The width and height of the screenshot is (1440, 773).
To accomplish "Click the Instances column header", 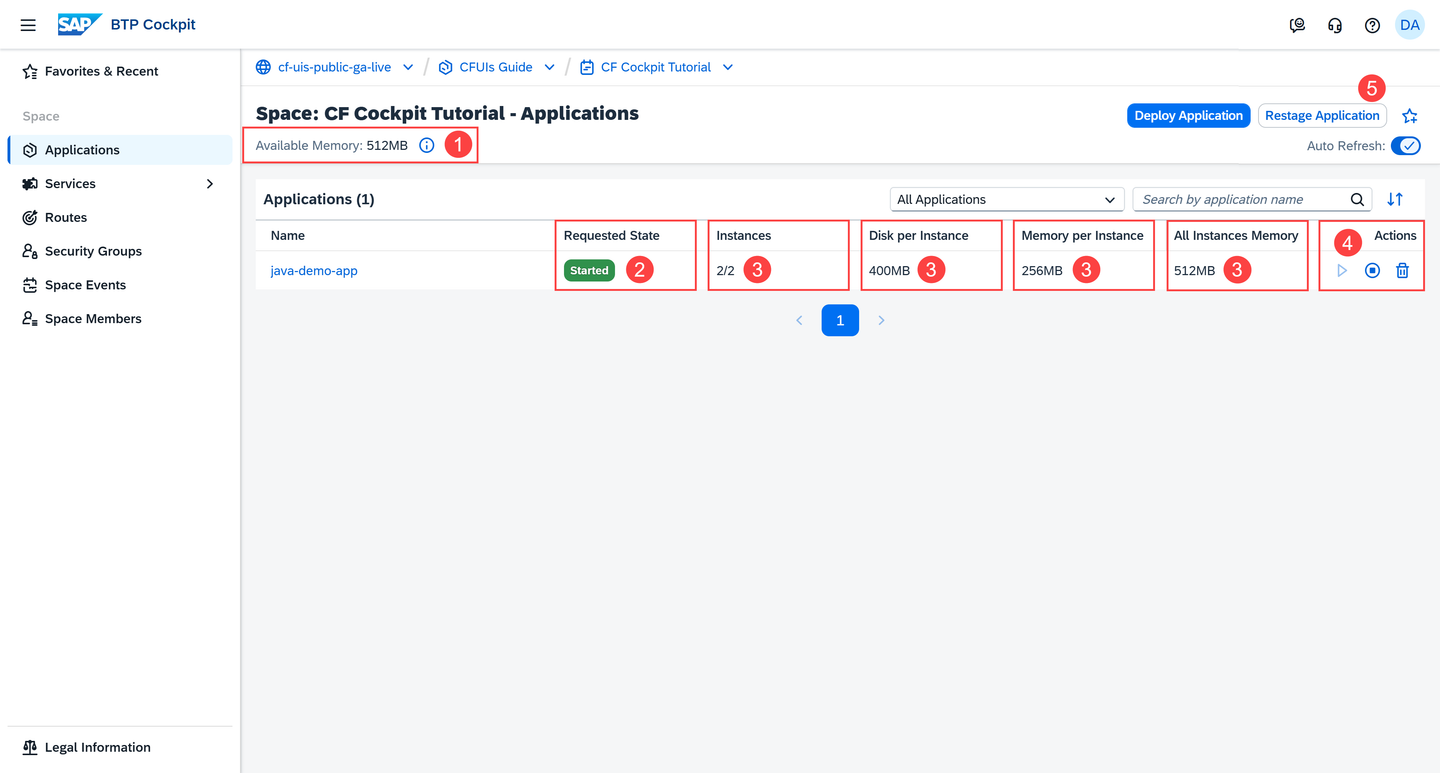I will click(x=744, y=236).
